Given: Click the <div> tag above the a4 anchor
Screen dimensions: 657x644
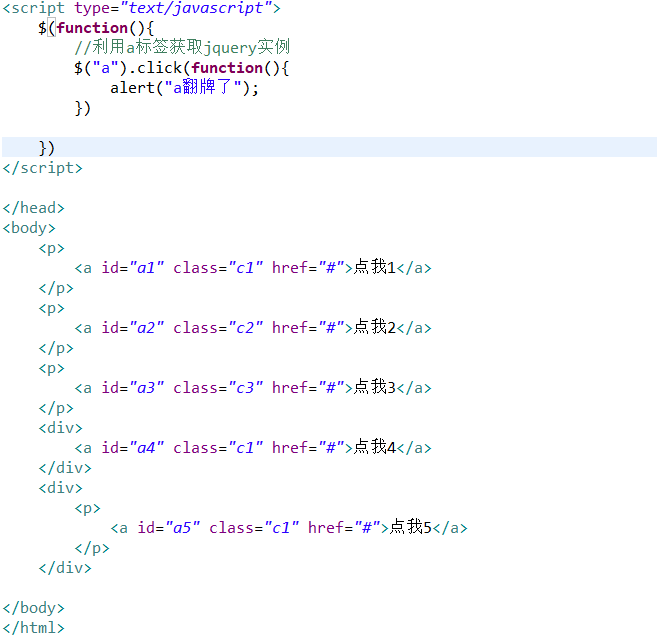Looking at the screenshot, I should click(60, 428).
